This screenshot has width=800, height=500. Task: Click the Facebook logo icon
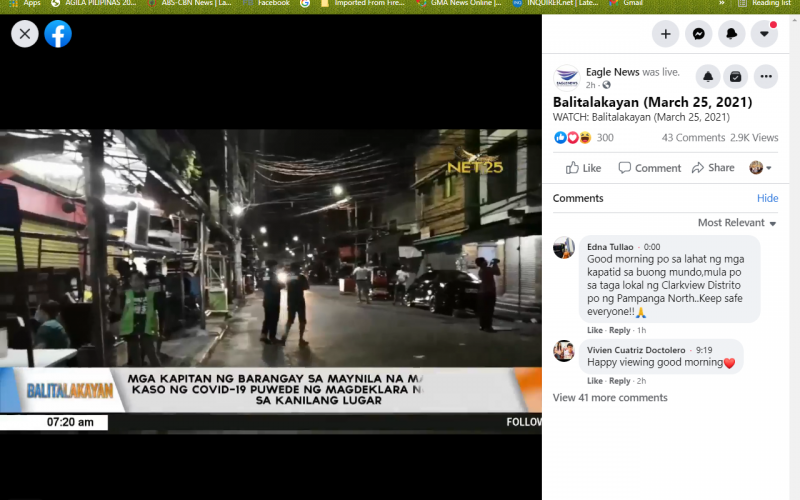pos(58,34)
